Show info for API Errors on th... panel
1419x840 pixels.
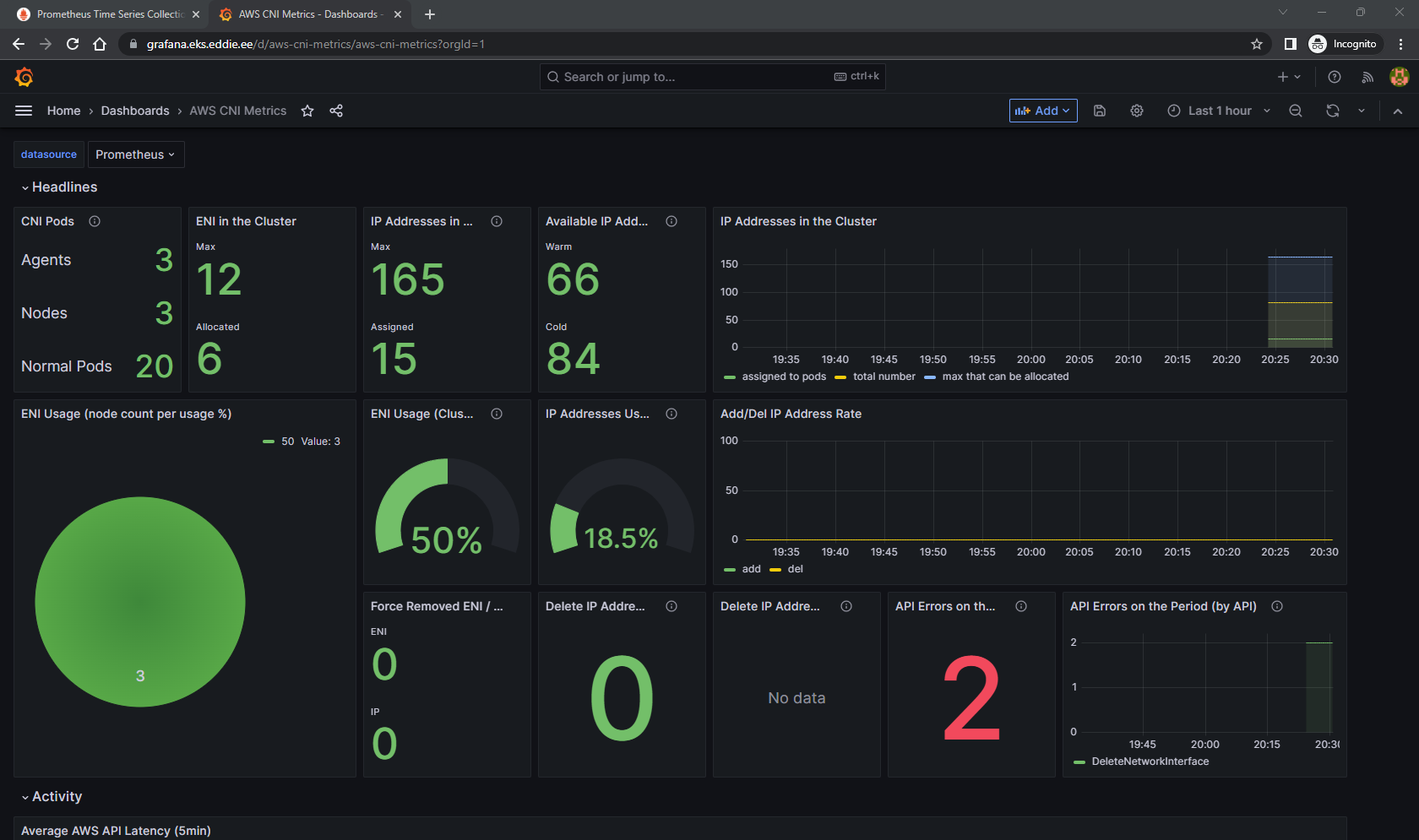(x=1021, y=606)
